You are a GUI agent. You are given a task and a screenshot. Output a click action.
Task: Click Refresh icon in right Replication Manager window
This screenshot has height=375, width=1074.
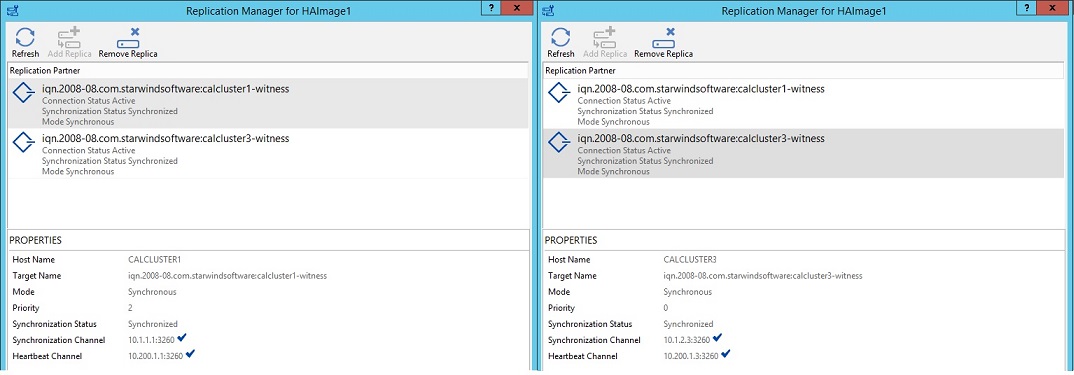(x=561, y=37)
